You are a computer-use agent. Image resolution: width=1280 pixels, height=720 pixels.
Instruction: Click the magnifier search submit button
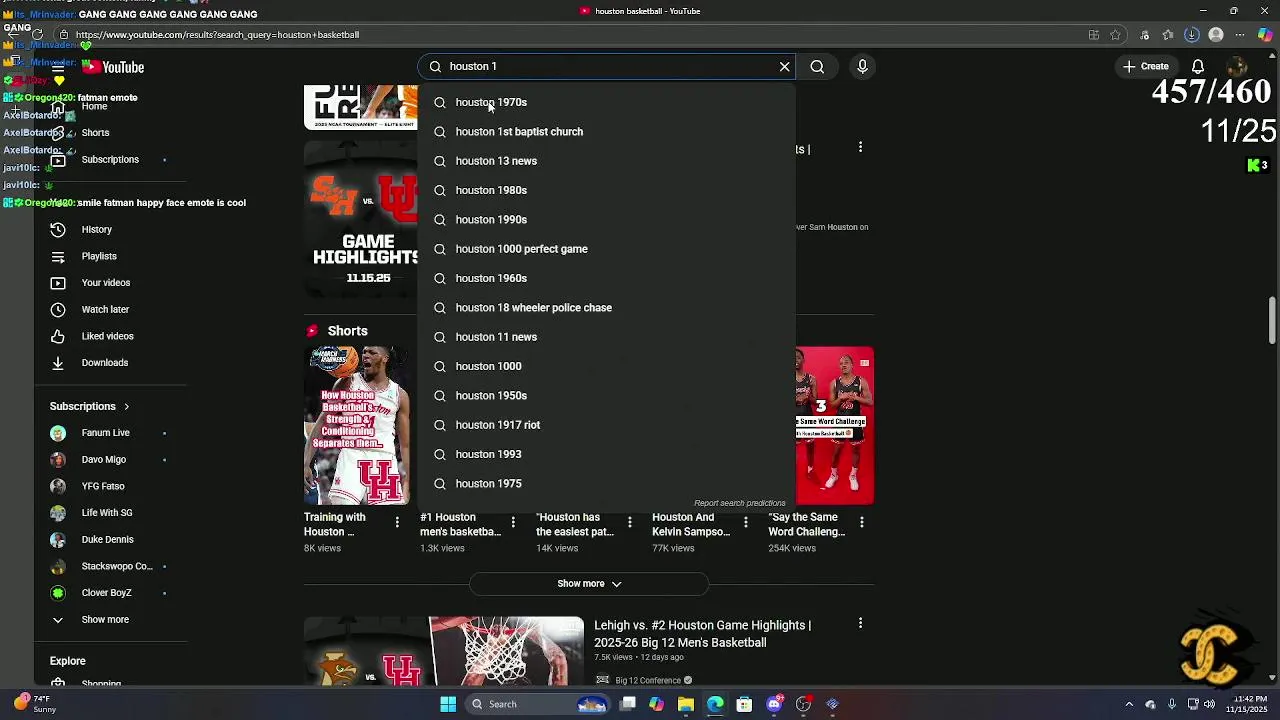point(817,67)
